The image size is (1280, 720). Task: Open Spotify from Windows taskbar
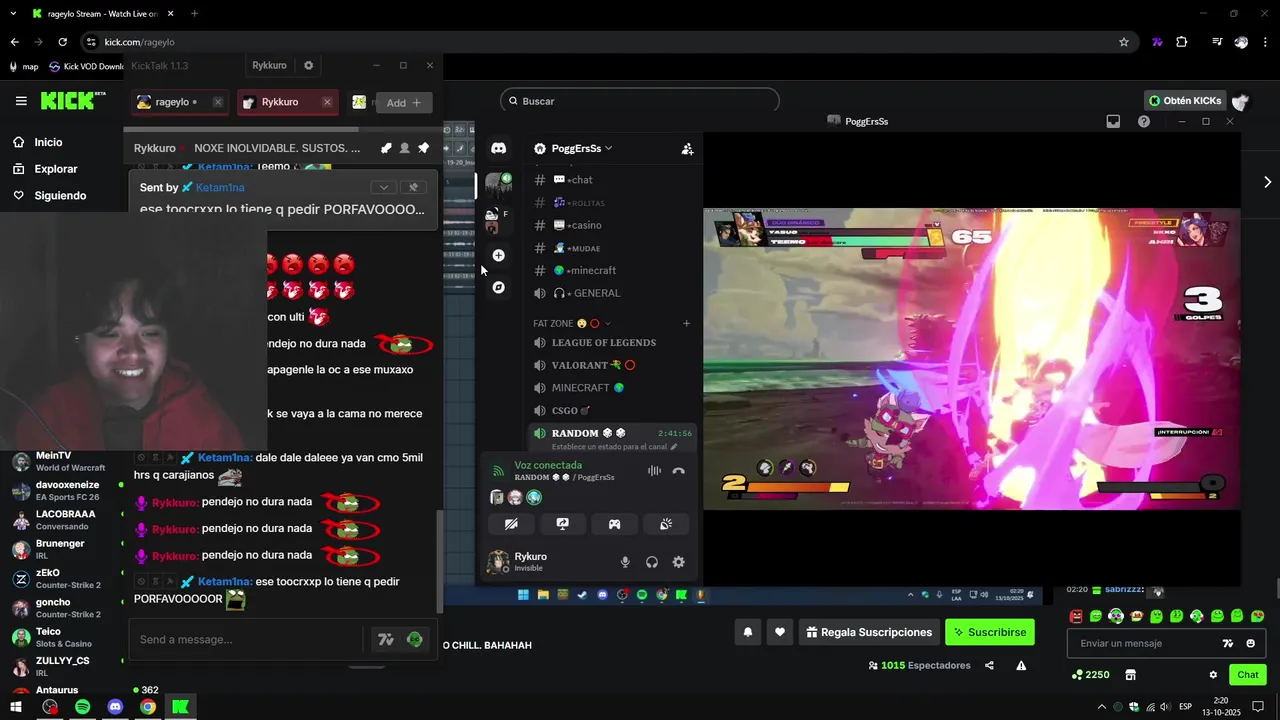[82, 707]
